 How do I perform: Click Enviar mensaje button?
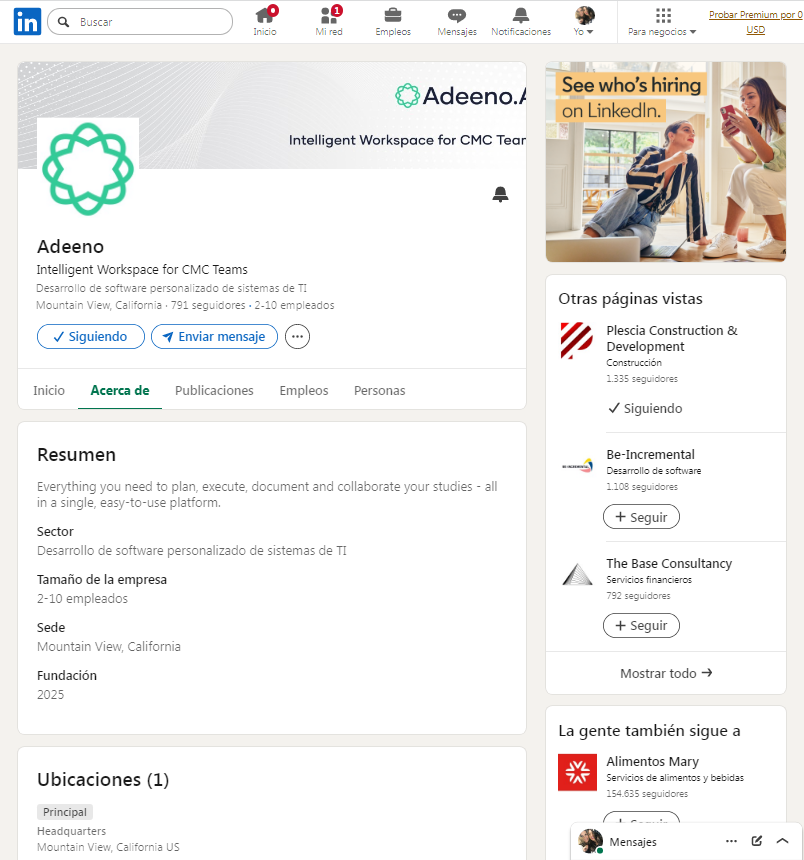[x=214, y=337]
